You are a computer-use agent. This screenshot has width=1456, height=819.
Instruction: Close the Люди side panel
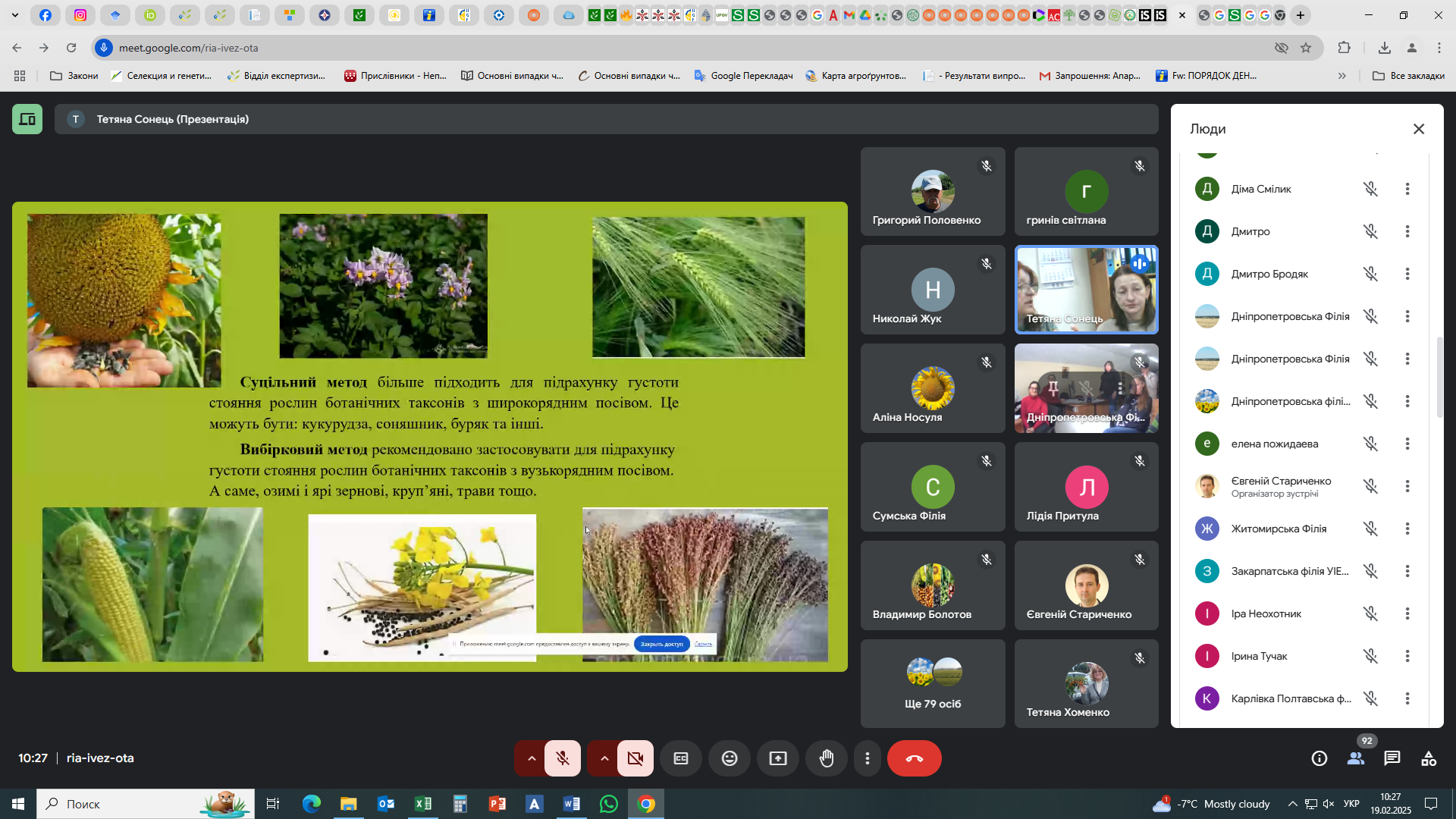(x=1419, y=129)
